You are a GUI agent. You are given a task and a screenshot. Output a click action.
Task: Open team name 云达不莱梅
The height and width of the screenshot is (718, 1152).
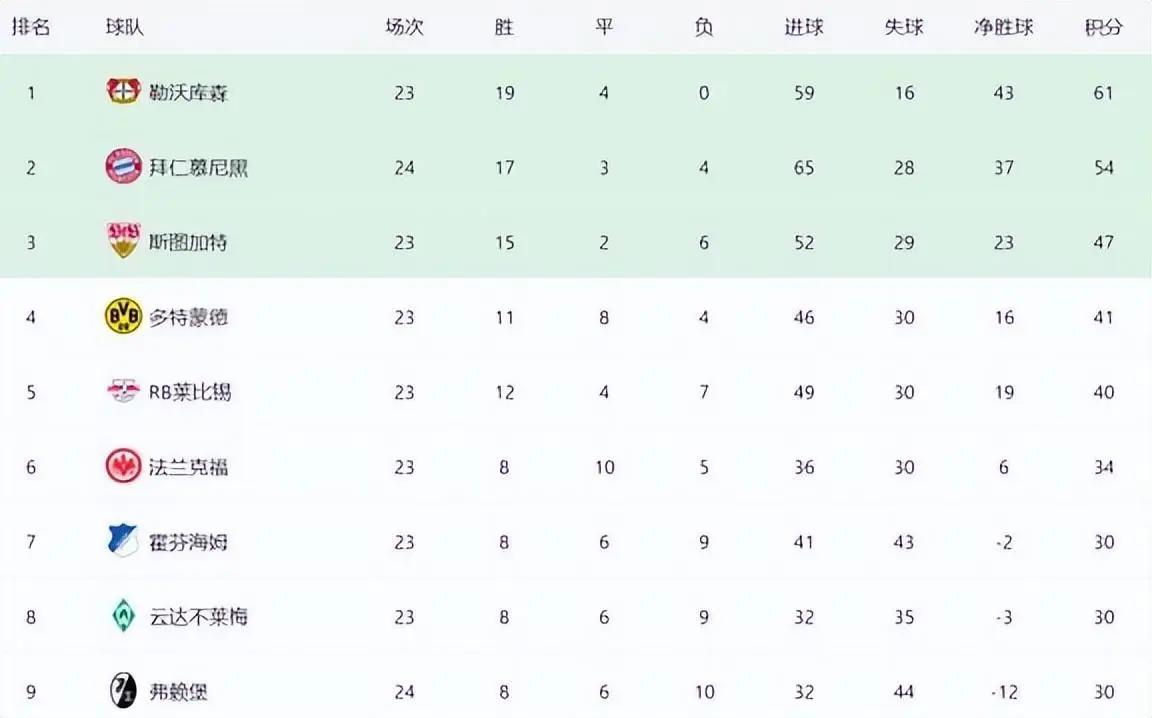[198, 617]
